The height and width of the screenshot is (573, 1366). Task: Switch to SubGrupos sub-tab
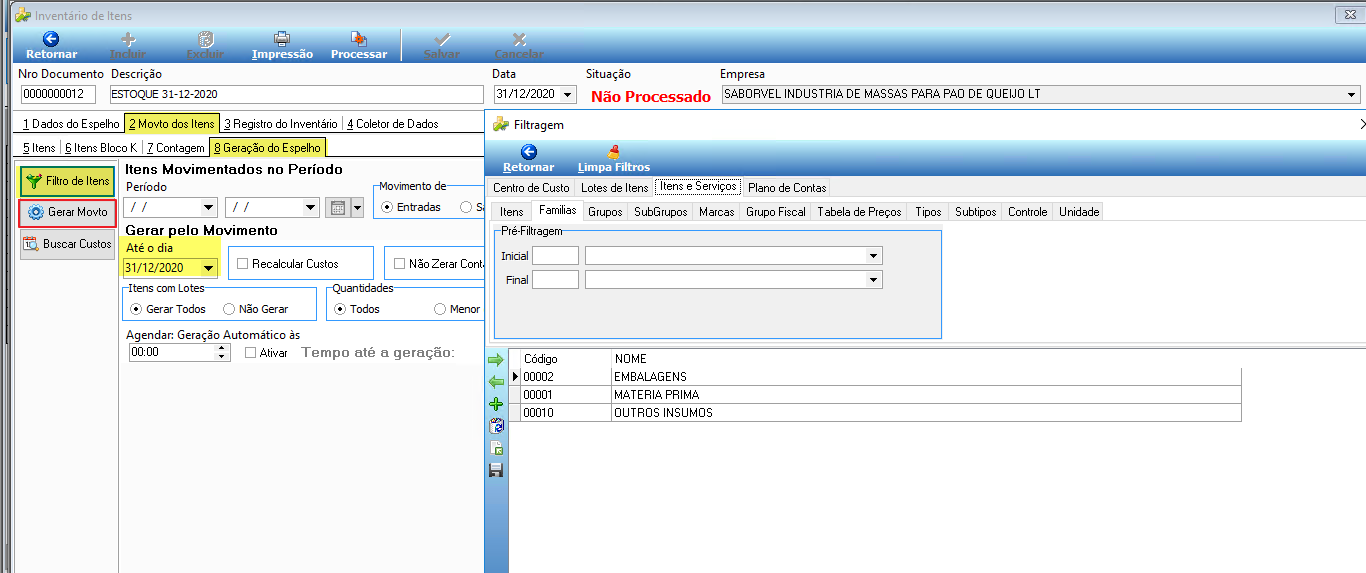tap(661, 212)
